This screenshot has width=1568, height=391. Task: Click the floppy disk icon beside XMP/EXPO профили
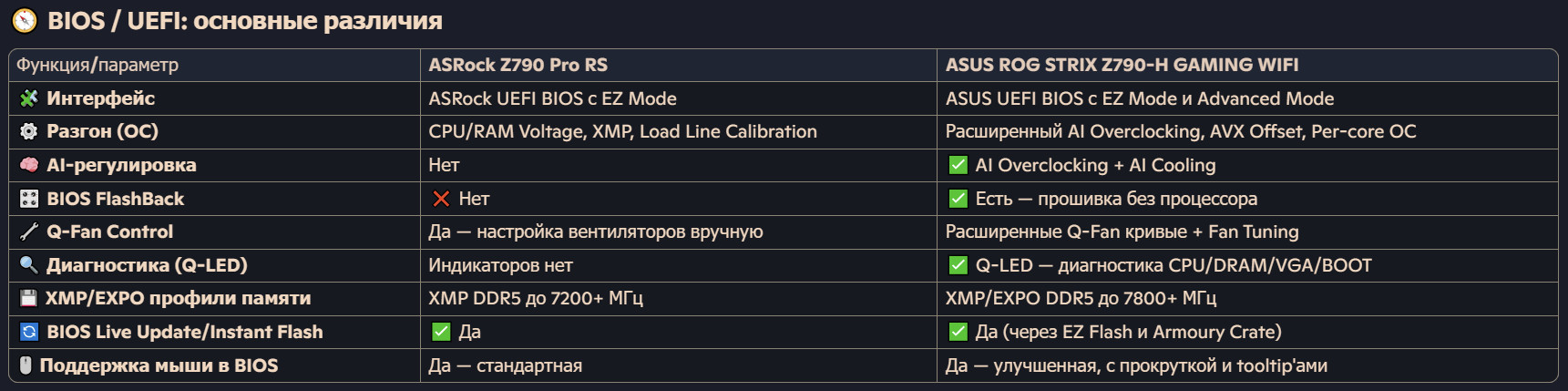tap(29, 298)
